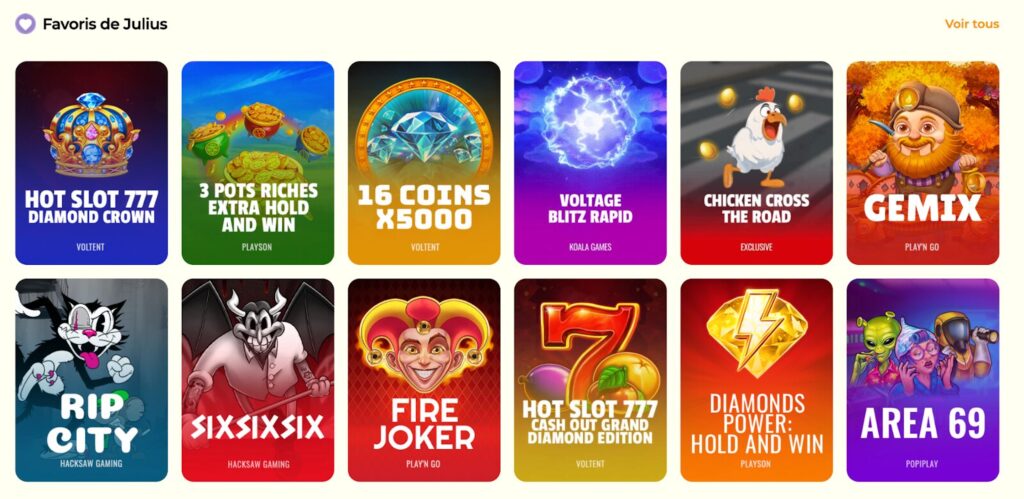Select the SixSixSix game tile
The width and height of the screenshot is (1024, 499).
point(258,380)
